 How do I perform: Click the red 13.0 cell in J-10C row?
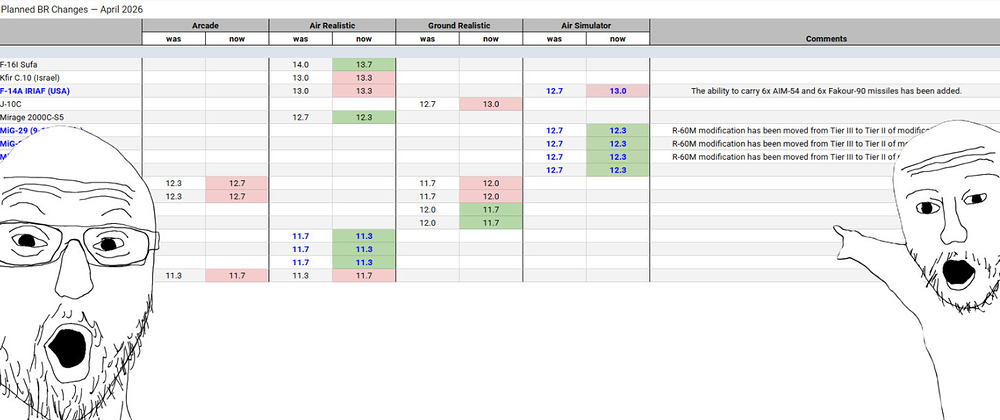491,104
